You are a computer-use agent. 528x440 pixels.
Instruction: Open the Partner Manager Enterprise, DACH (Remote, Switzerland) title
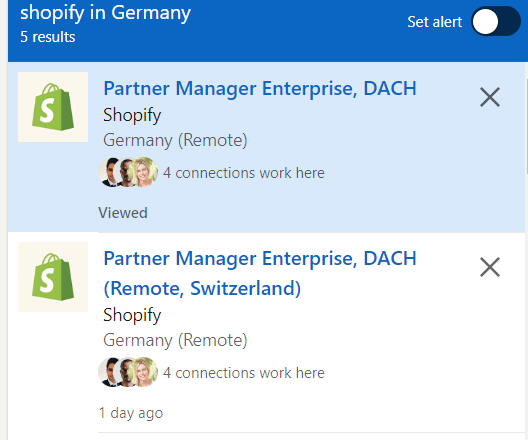coord(260,273)
